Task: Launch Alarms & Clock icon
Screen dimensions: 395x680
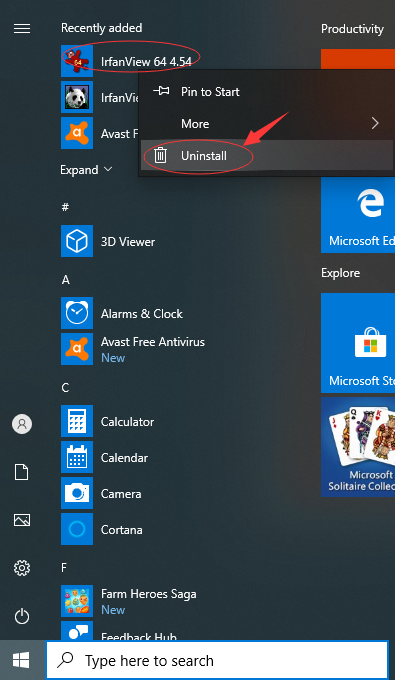Action: coord(77,313)
